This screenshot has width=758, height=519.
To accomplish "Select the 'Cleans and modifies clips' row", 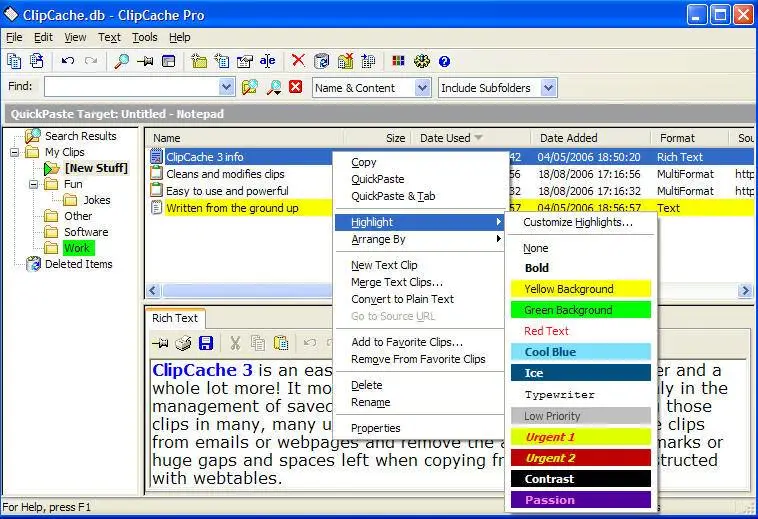I will [242, 174].
